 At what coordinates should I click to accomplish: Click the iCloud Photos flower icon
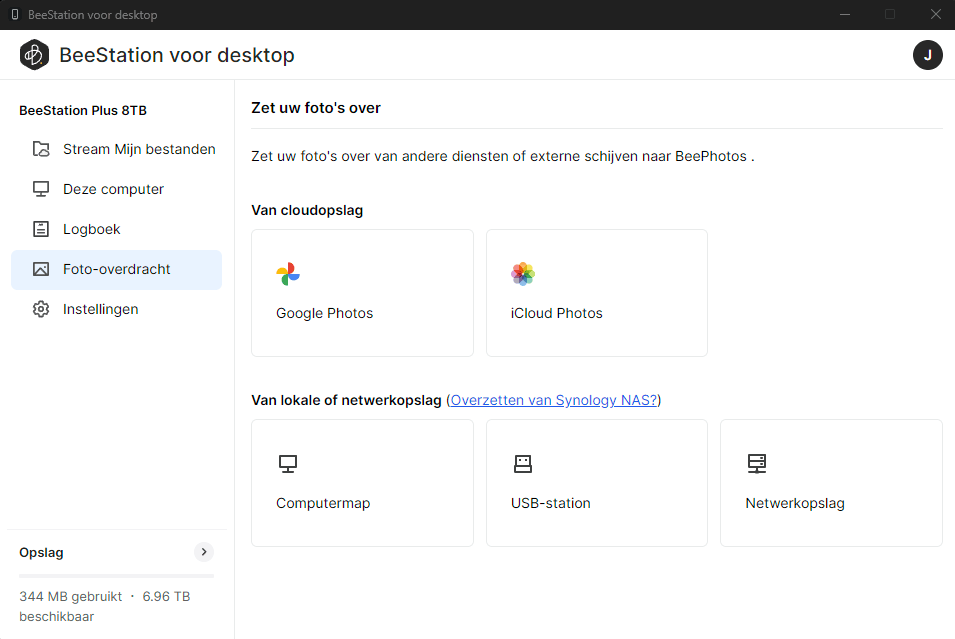(x=523, y=274)
